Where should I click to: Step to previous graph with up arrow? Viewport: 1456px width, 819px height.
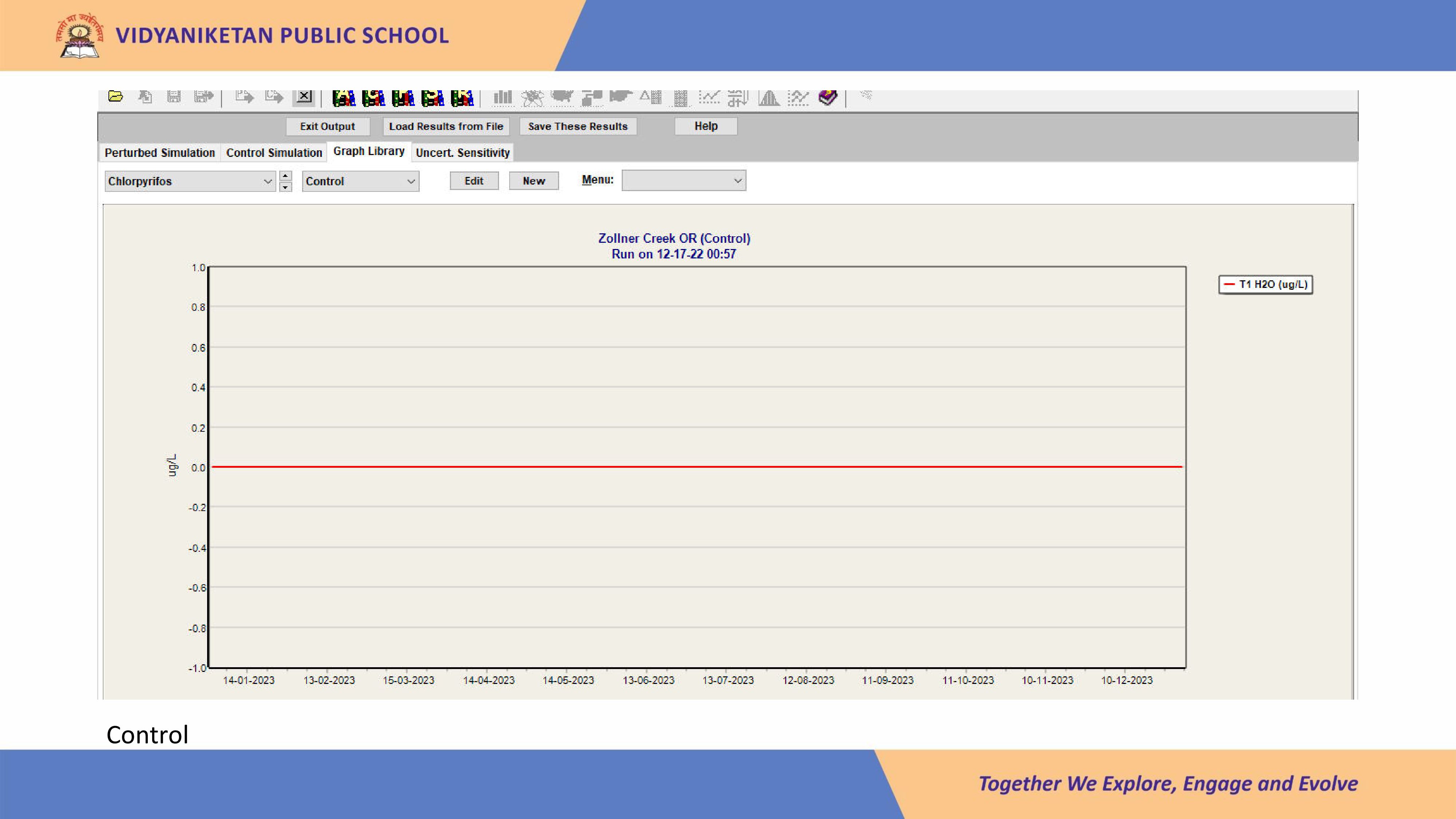point(285,176)
